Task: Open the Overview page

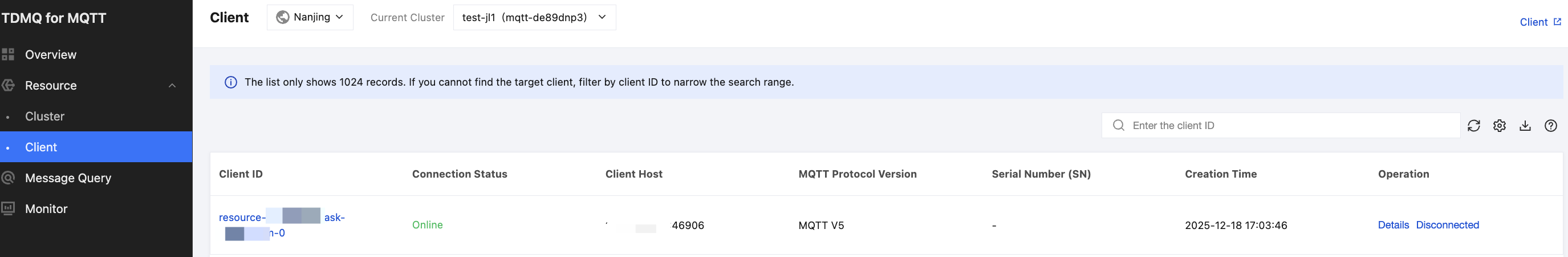Action: [51, 55]
